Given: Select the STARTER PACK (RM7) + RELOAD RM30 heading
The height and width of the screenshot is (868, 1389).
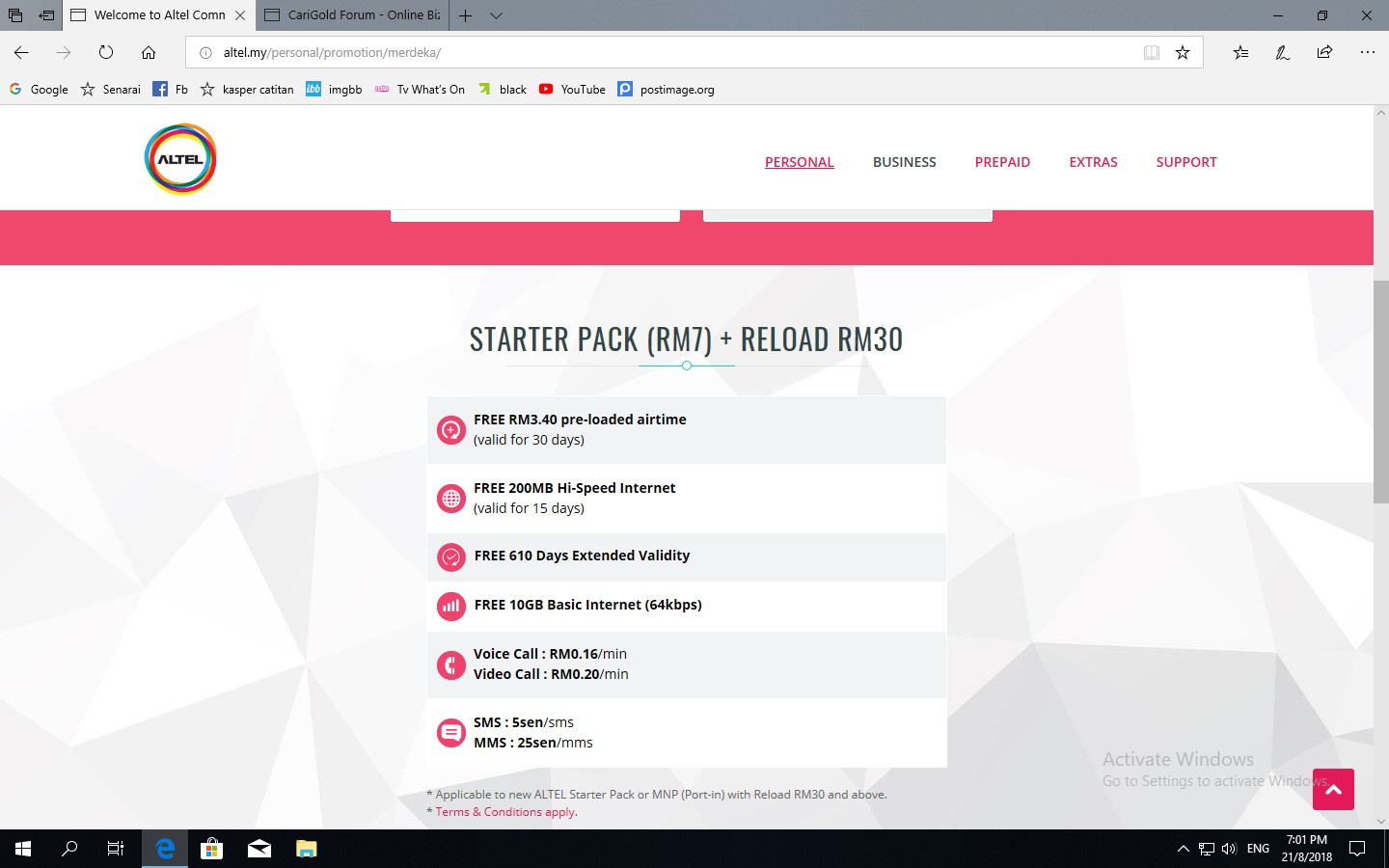Looking at the screenshot, I should point(686,339).
